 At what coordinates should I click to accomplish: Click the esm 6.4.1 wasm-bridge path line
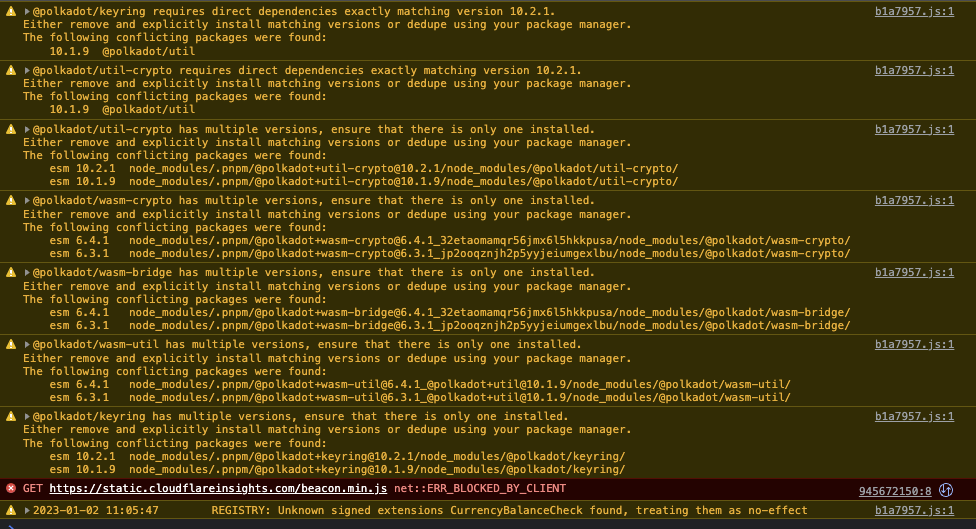[x=450, y=312]
